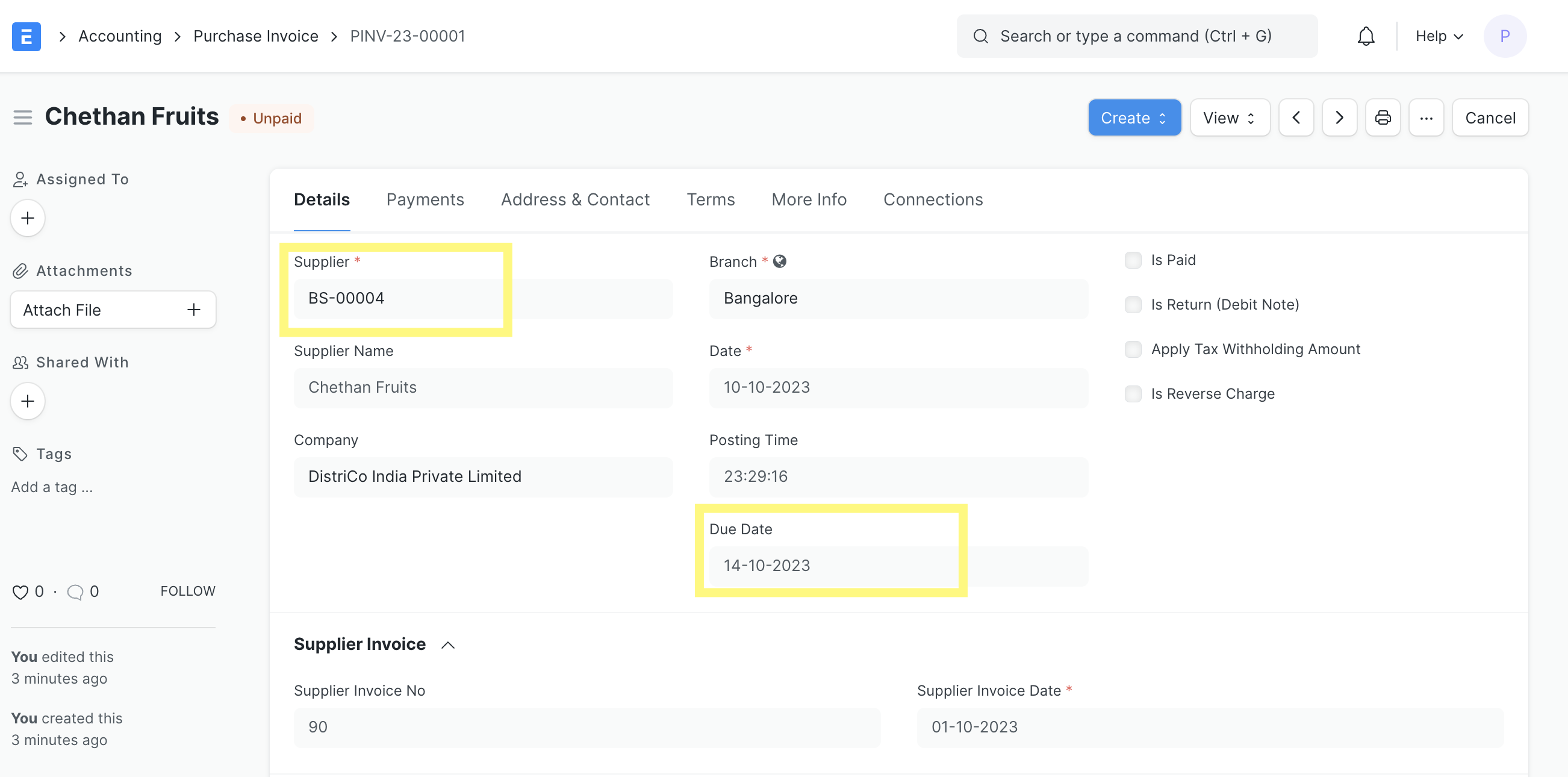Click the globe icon next to Branch
The height and width of the screenshot is (777, 1568).
[780, 261]
